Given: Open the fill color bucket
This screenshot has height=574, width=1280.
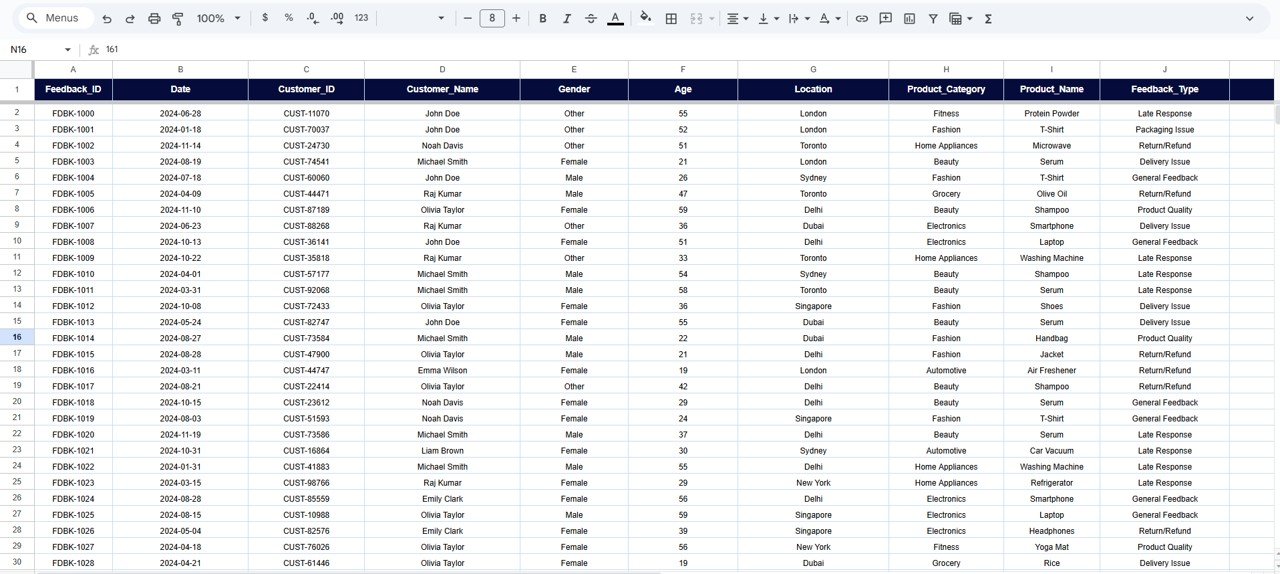Looking at the screenshot, I should (x=645, y=18).
